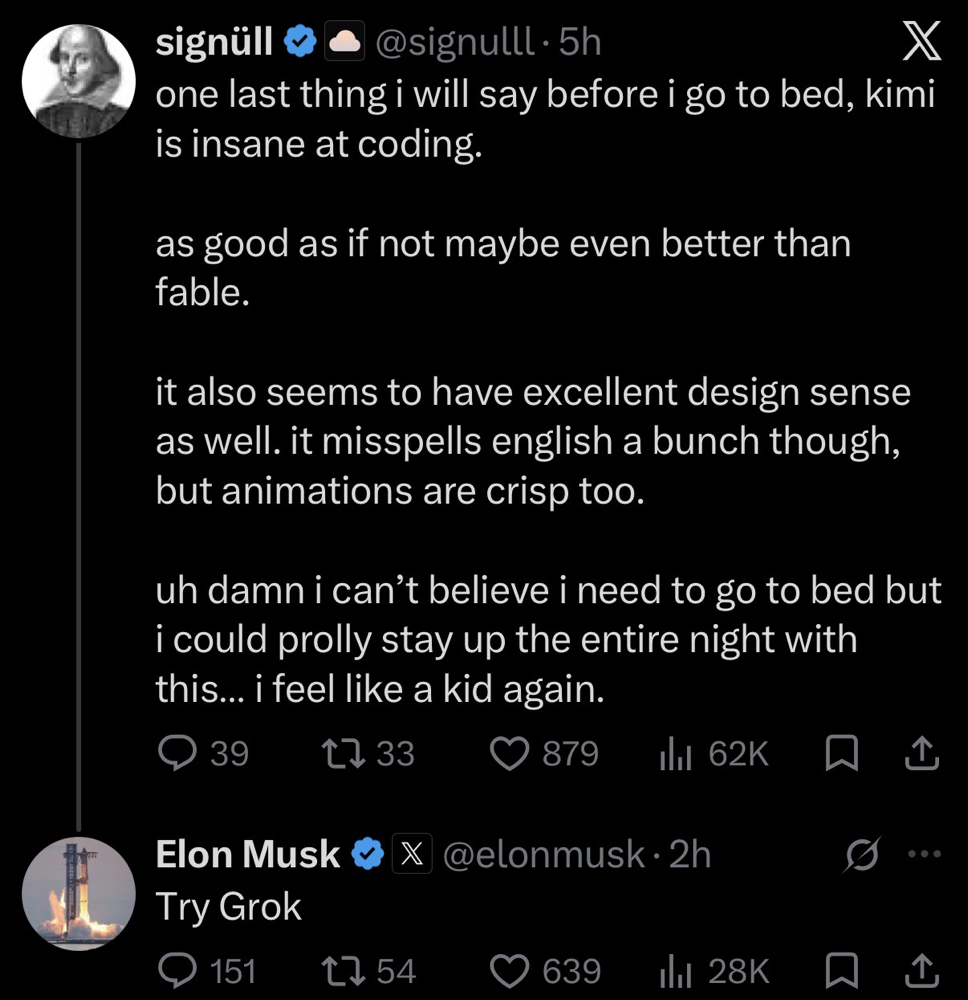
Task: Like Elon Musk's reply showing 639 likes
Action: pyautogui.click(x=509, y=971)
